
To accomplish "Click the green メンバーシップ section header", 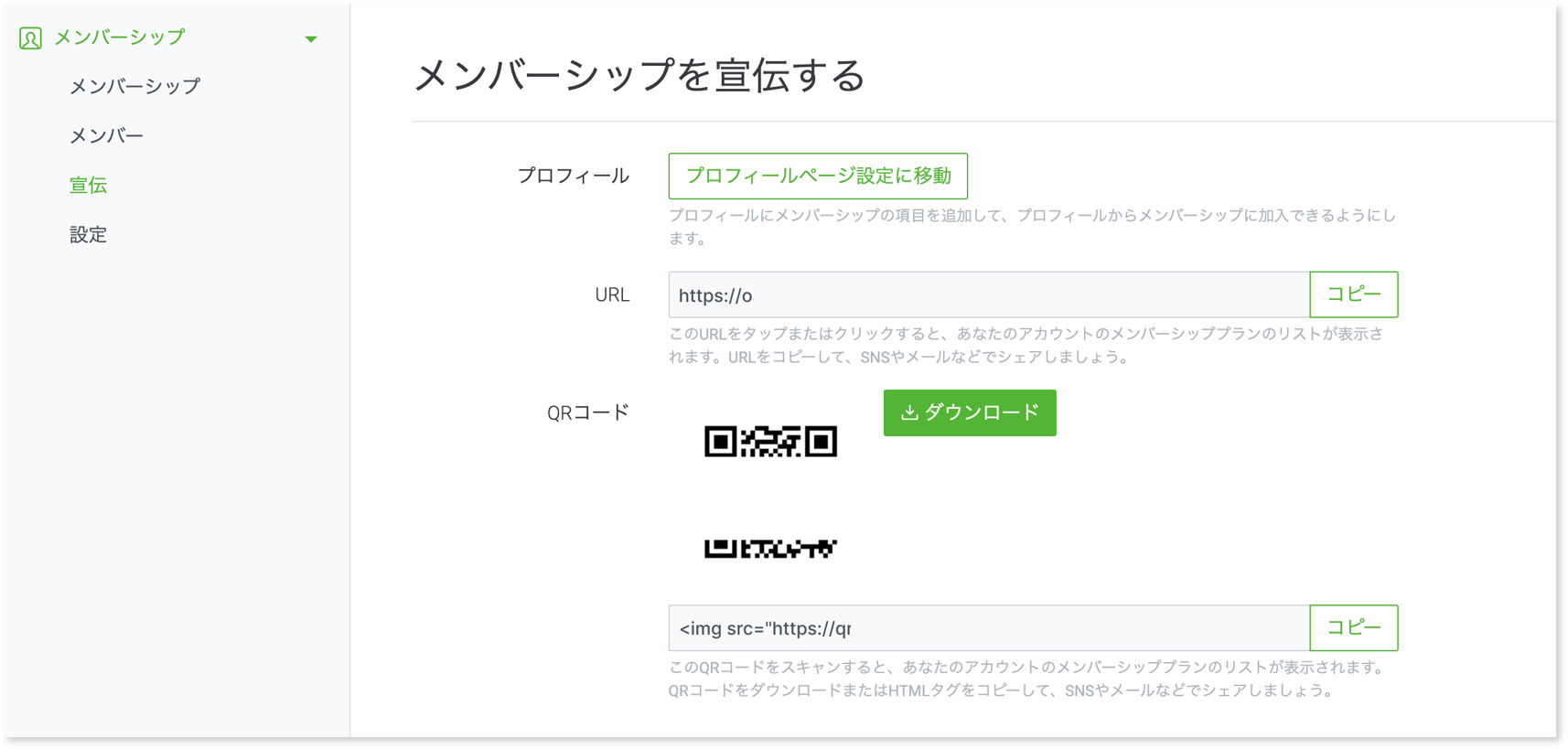I will (x=119, y=37).
